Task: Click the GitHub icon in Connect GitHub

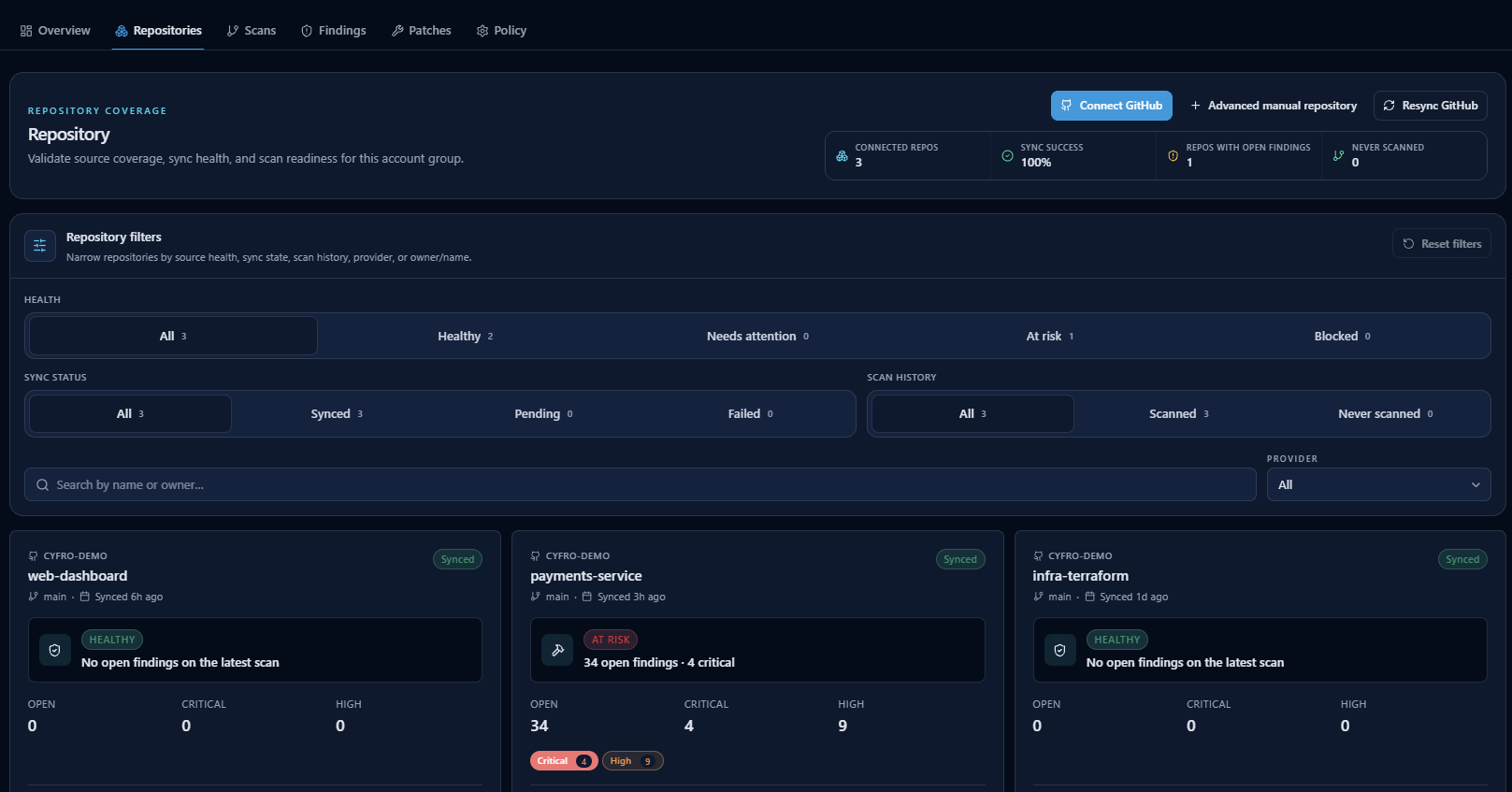Action: [1067, 106]
